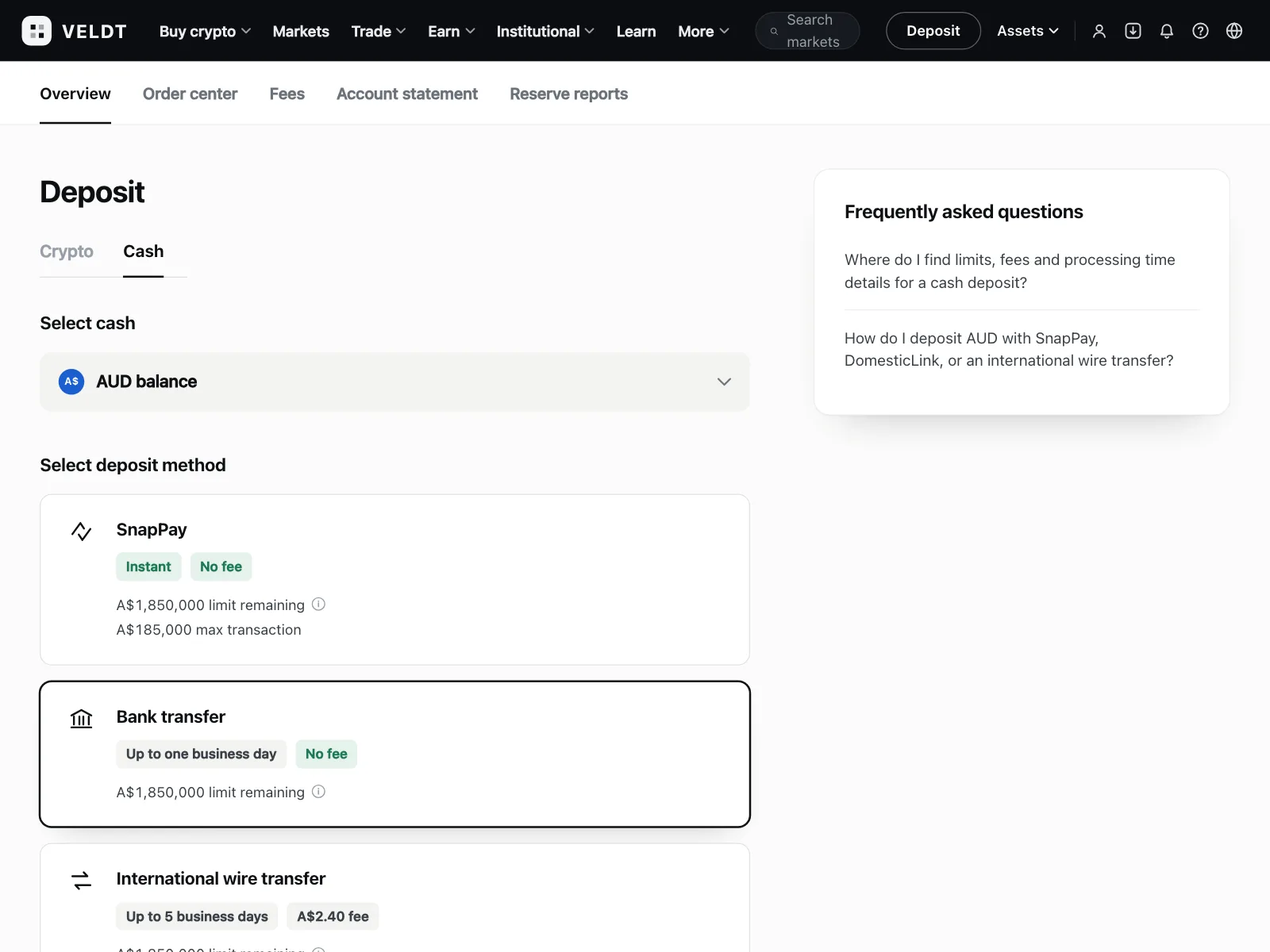Open the Assets dropdown

point(1028,31)
